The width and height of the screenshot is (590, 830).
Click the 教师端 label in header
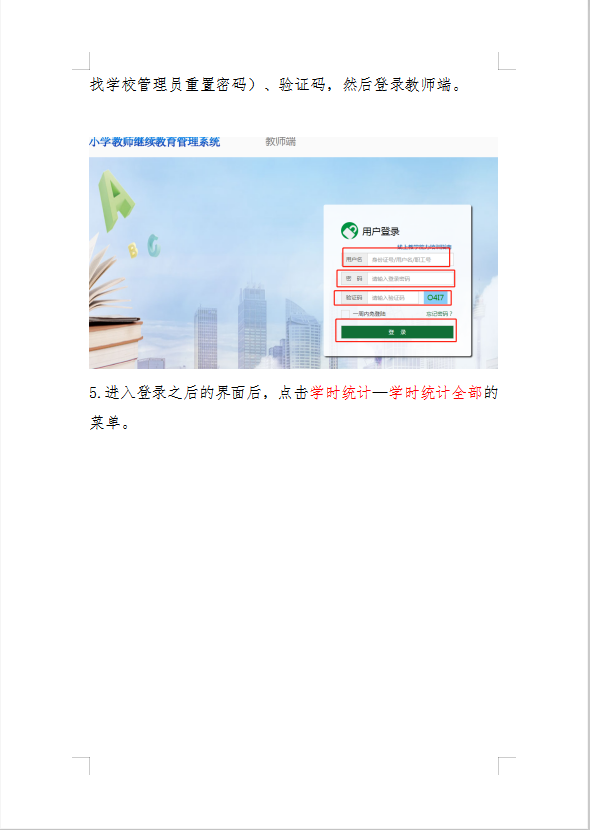[280, 142]
